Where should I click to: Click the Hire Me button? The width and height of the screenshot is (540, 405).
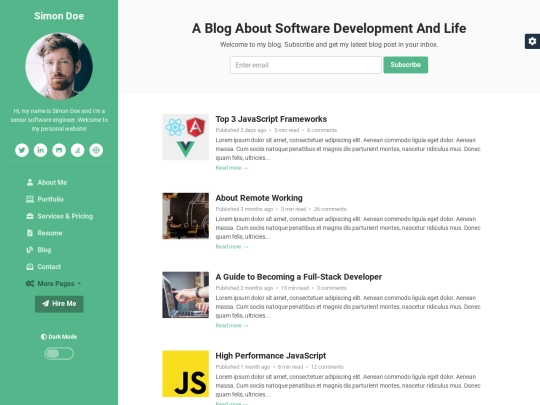(x=59, y=304)
